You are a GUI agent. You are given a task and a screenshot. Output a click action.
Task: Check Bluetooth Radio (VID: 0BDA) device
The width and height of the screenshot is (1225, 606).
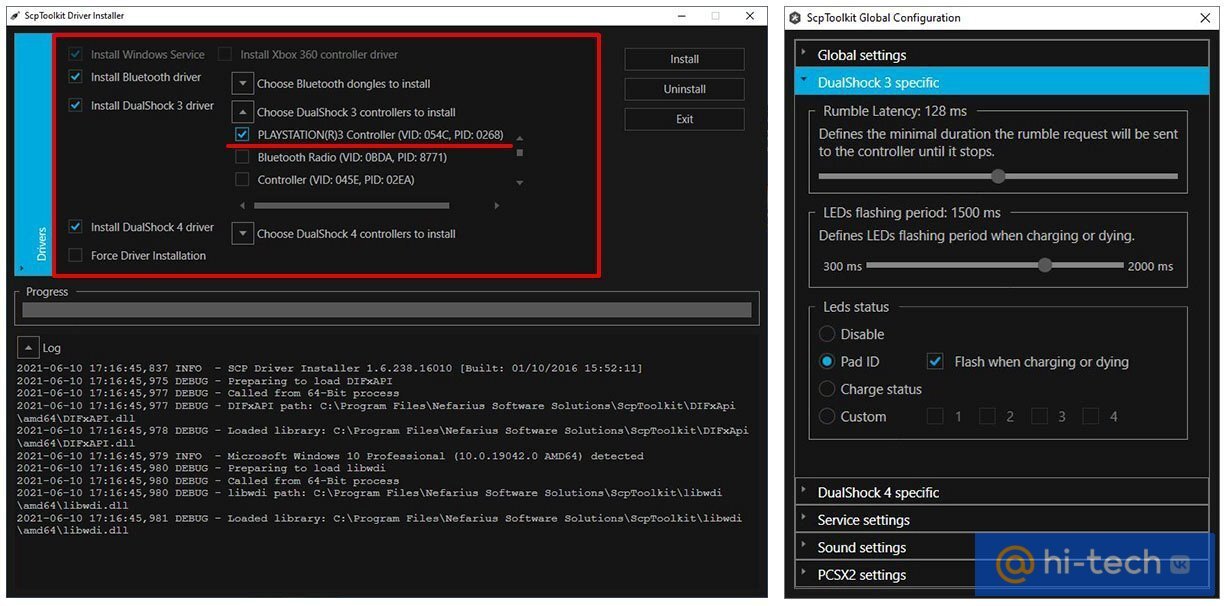pos(242,157)
